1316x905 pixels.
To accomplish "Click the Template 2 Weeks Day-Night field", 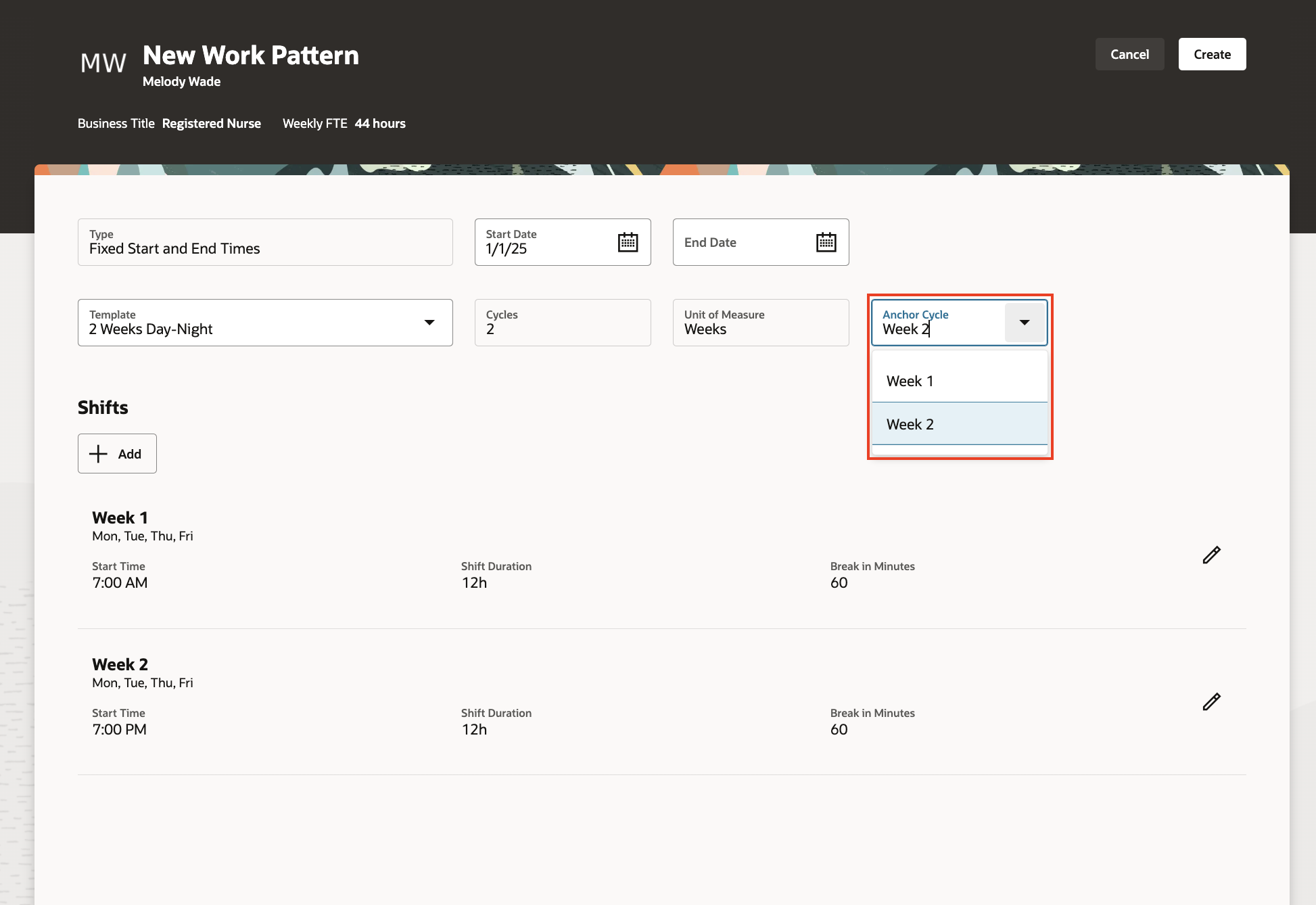I will tap(250, 323).
